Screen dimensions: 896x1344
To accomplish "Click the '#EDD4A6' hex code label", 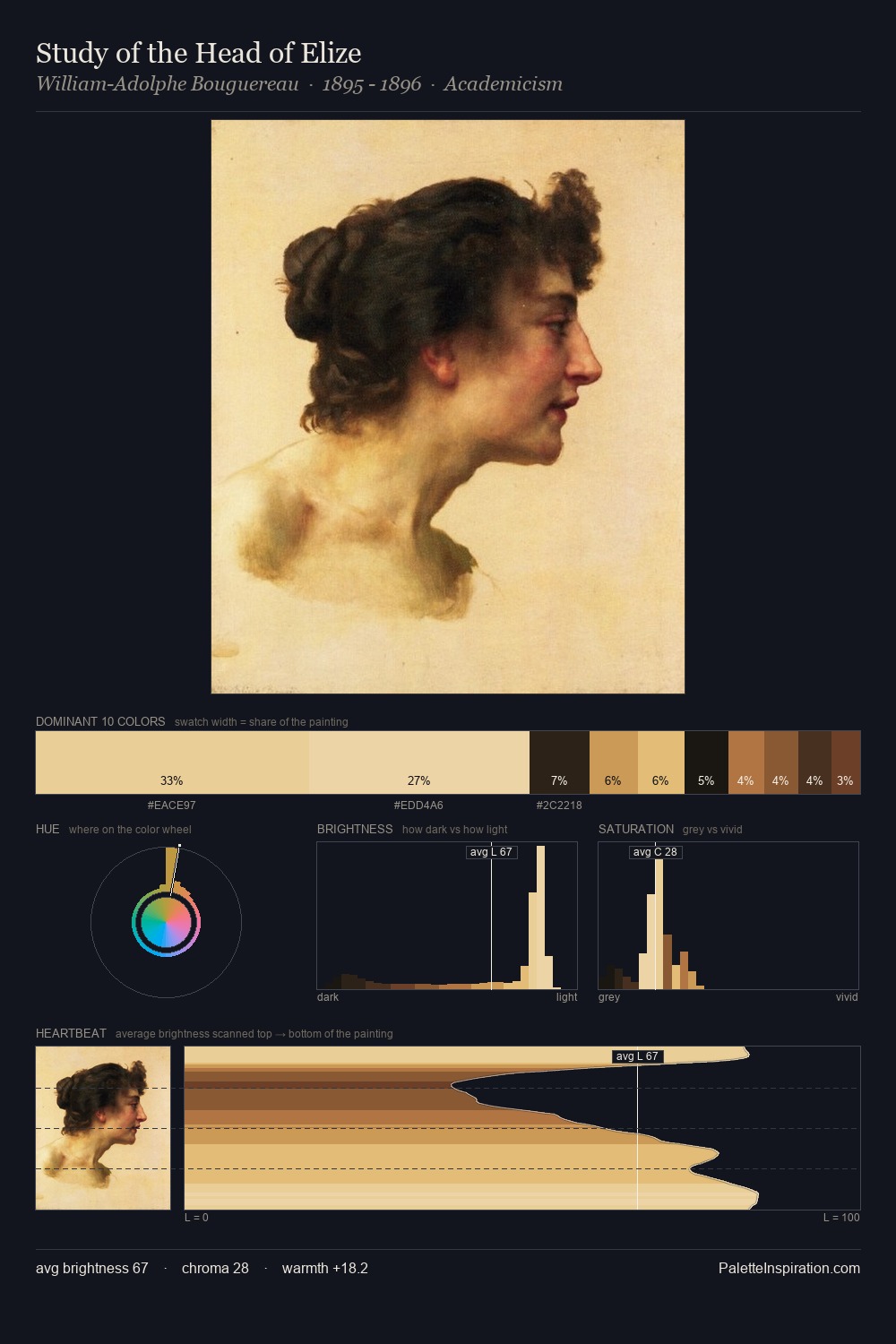I will 418,805.
